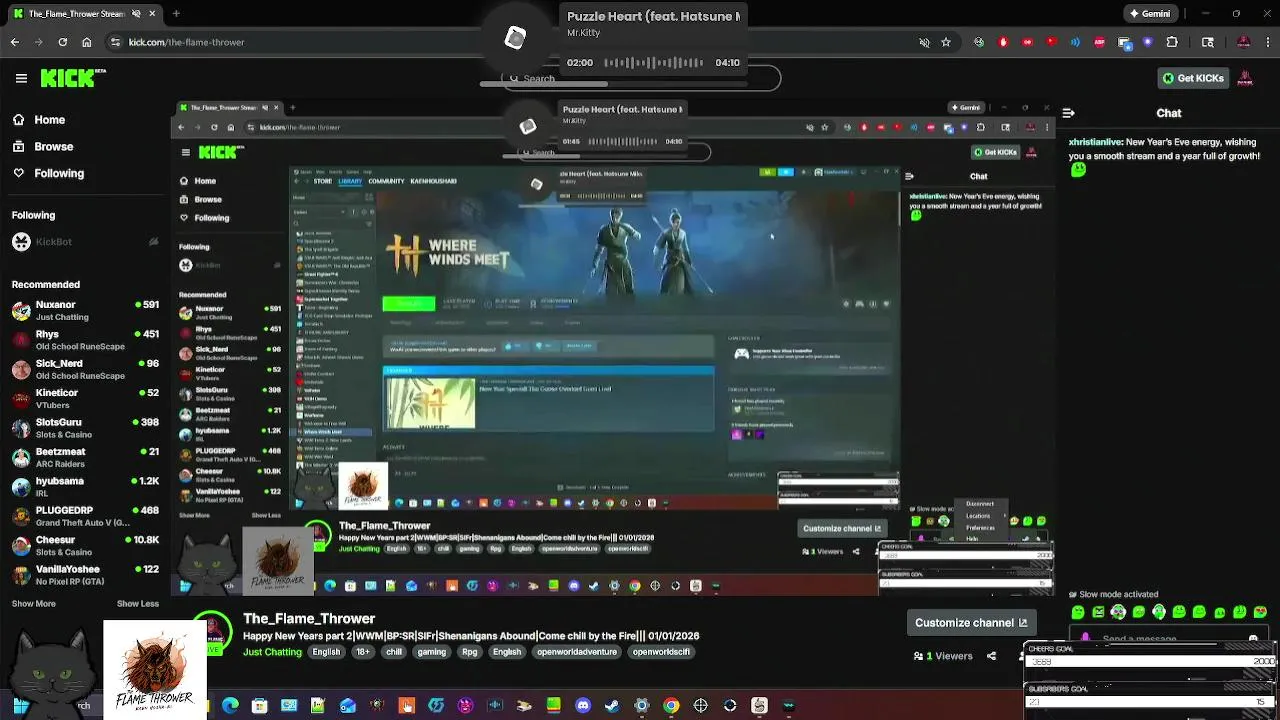Click the 18+ stream tag
Viewport: 1280px width, 720px height.
pos(363,652)
